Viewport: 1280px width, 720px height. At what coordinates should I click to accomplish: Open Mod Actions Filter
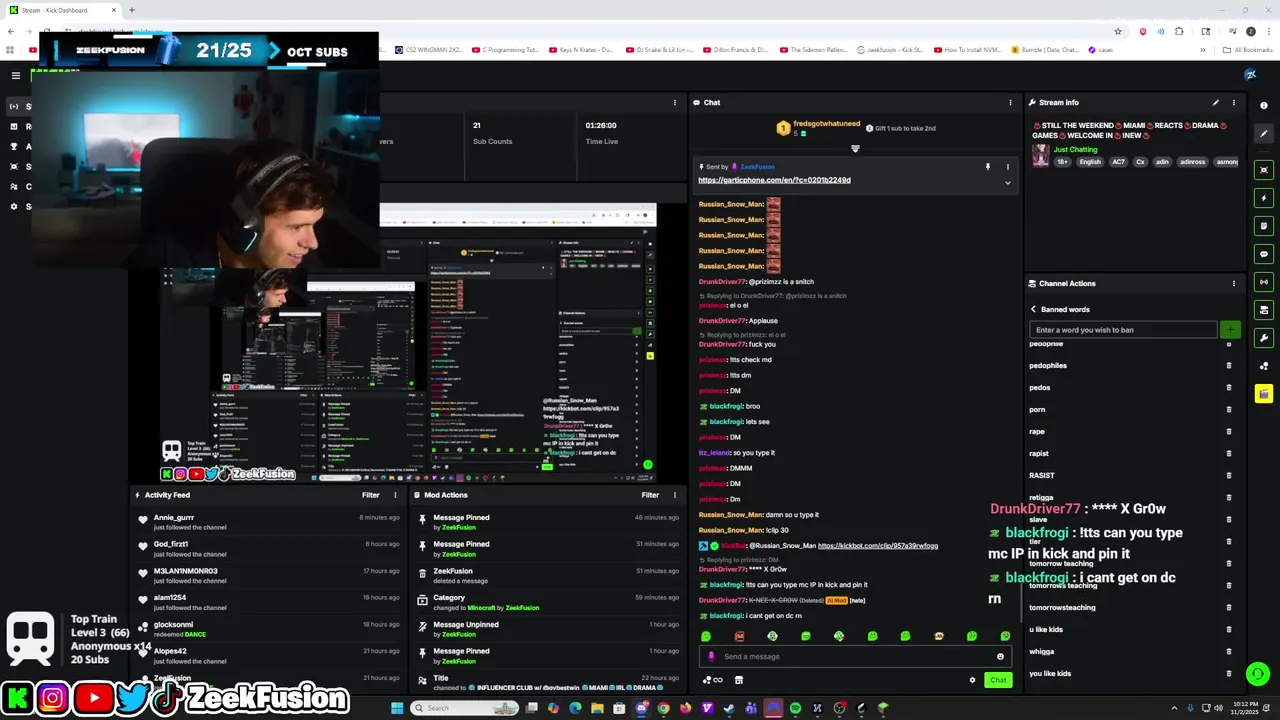tap(650, 495)
